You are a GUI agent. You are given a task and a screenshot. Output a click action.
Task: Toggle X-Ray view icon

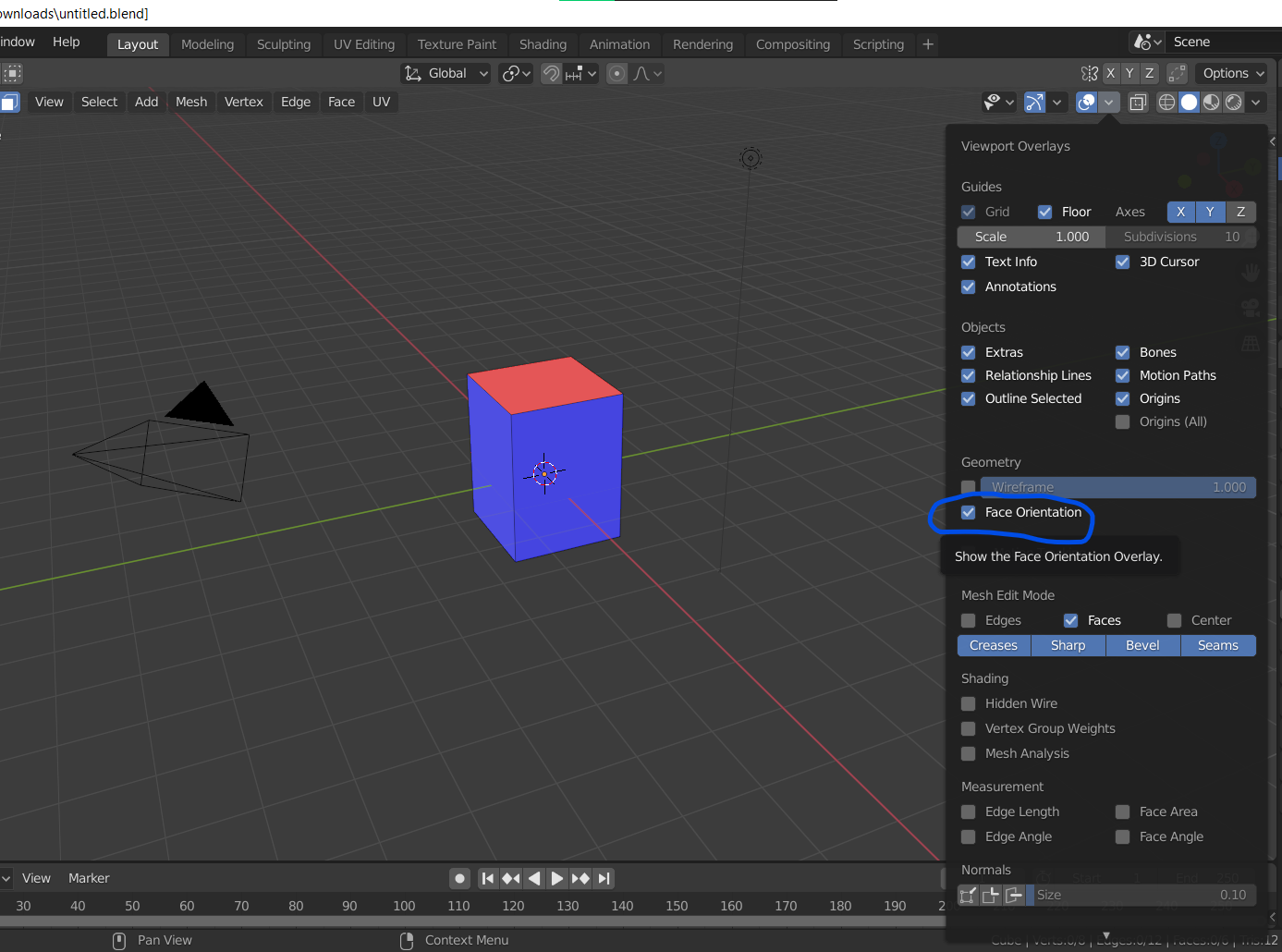(x=1139, y=102)
